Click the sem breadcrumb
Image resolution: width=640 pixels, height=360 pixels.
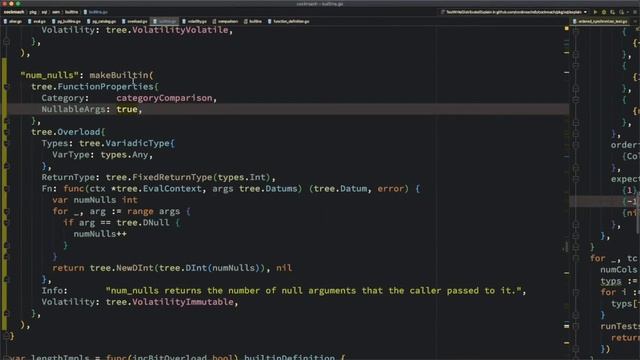point(56,12)
